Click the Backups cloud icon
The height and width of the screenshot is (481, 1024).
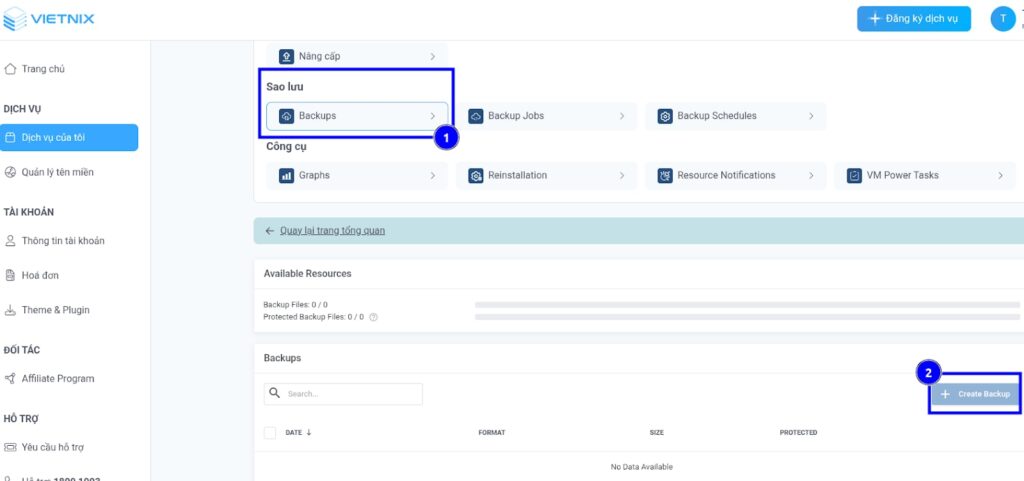coord(286,116)
